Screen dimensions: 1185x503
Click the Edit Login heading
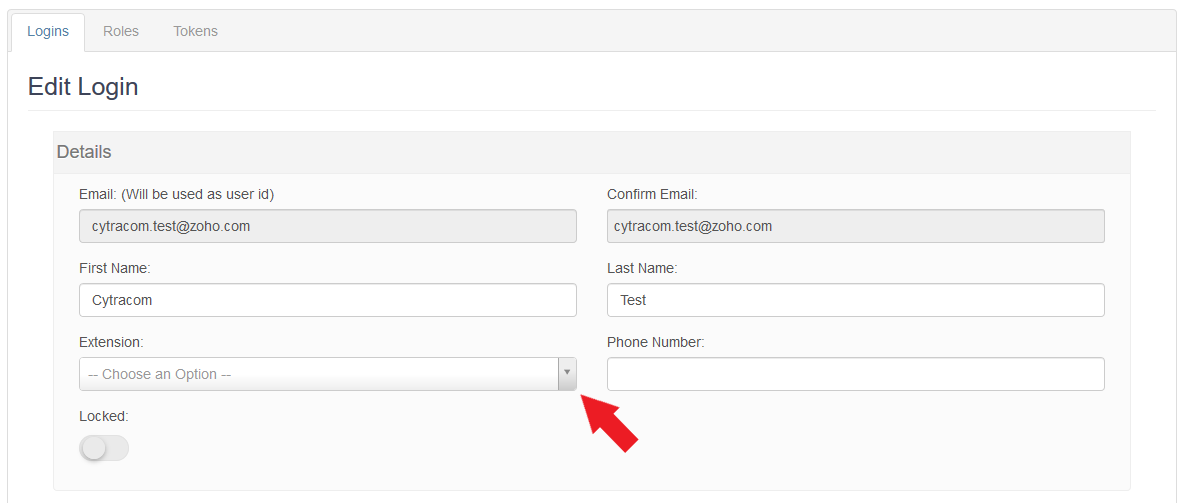(83, 87)
